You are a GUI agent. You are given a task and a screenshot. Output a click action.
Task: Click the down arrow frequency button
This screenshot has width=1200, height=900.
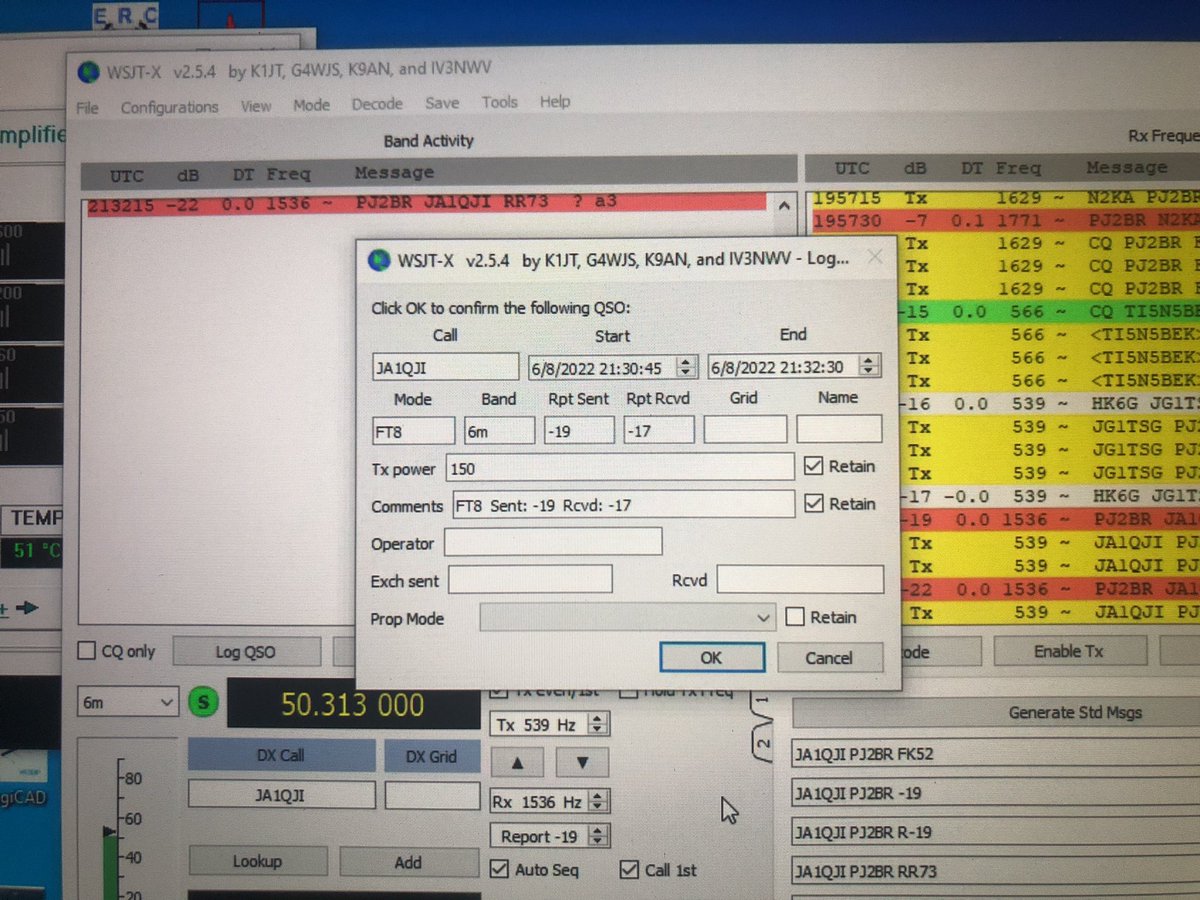(580, 762)
